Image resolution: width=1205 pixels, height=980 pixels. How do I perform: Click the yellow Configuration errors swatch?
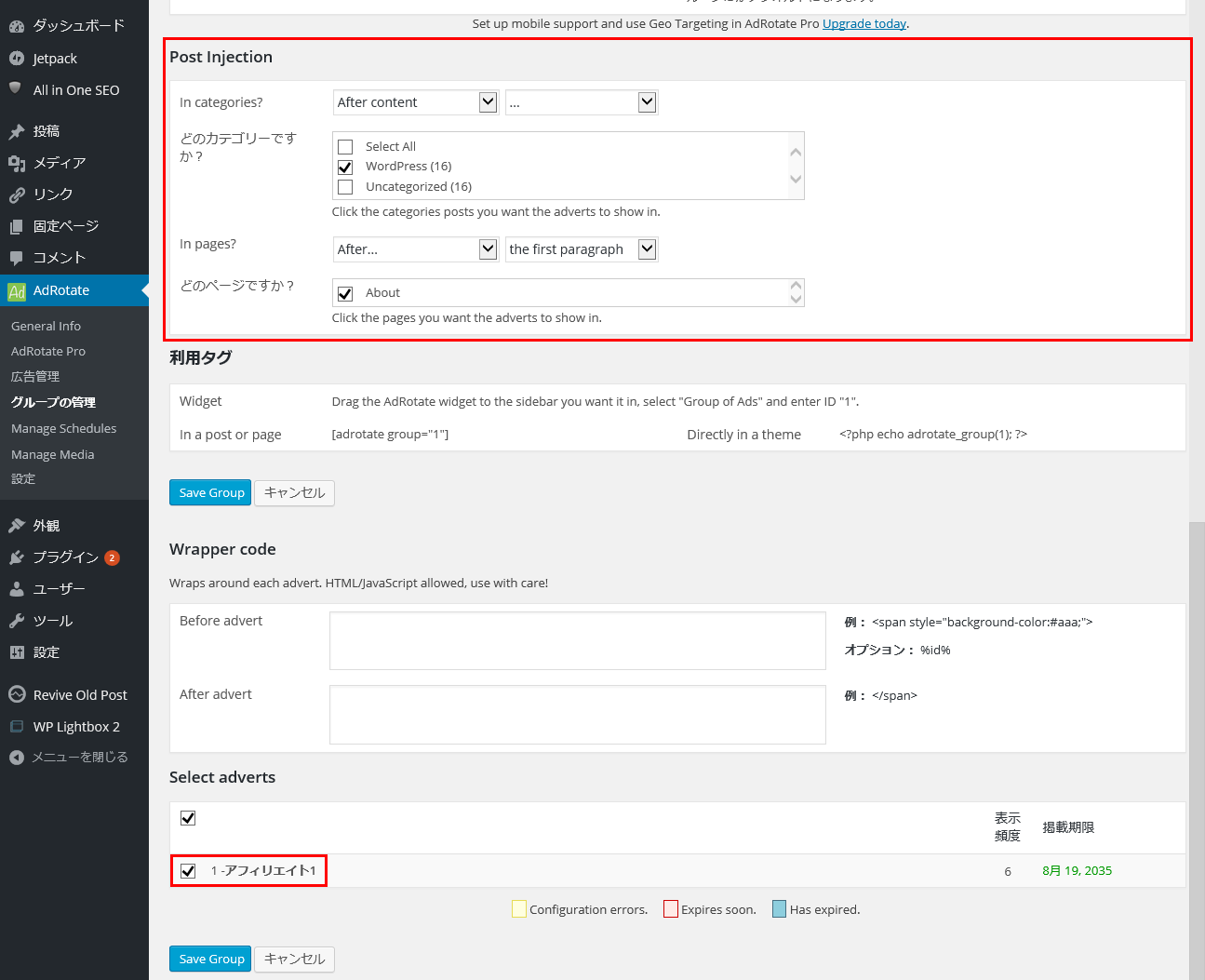(519, 909)
